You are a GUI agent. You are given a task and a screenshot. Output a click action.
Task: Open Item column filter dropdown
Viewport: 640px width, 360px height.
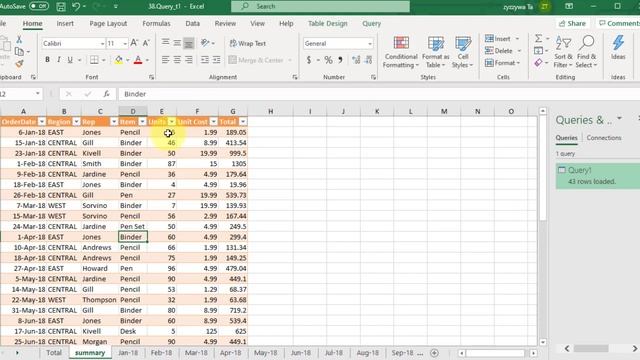tap(142, 122)
